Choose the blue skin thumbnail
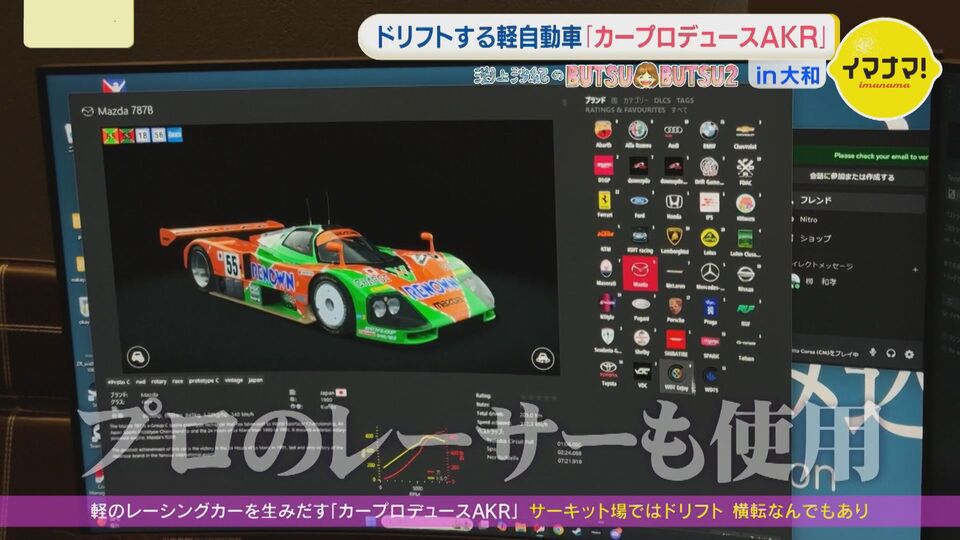The image size is (960, 540). [174, 134]
